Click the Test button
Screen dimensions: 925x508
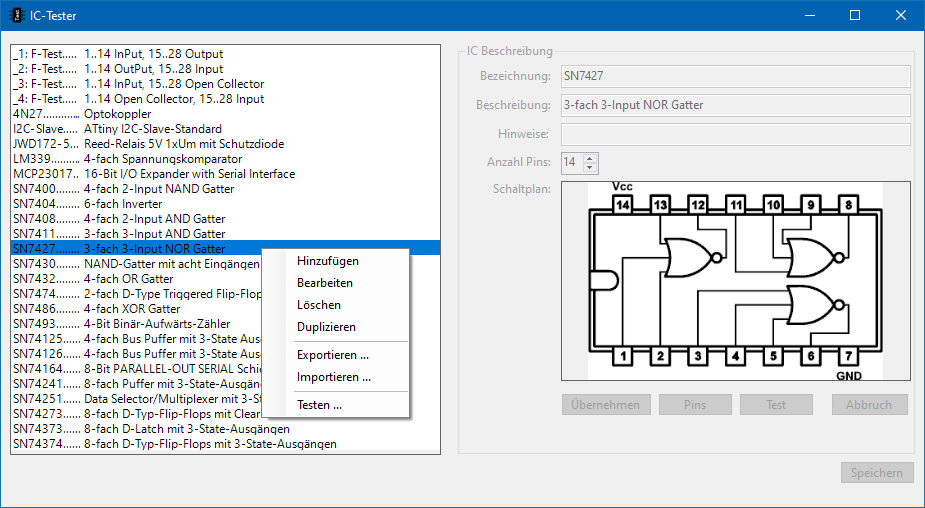(x=776, y=405)
